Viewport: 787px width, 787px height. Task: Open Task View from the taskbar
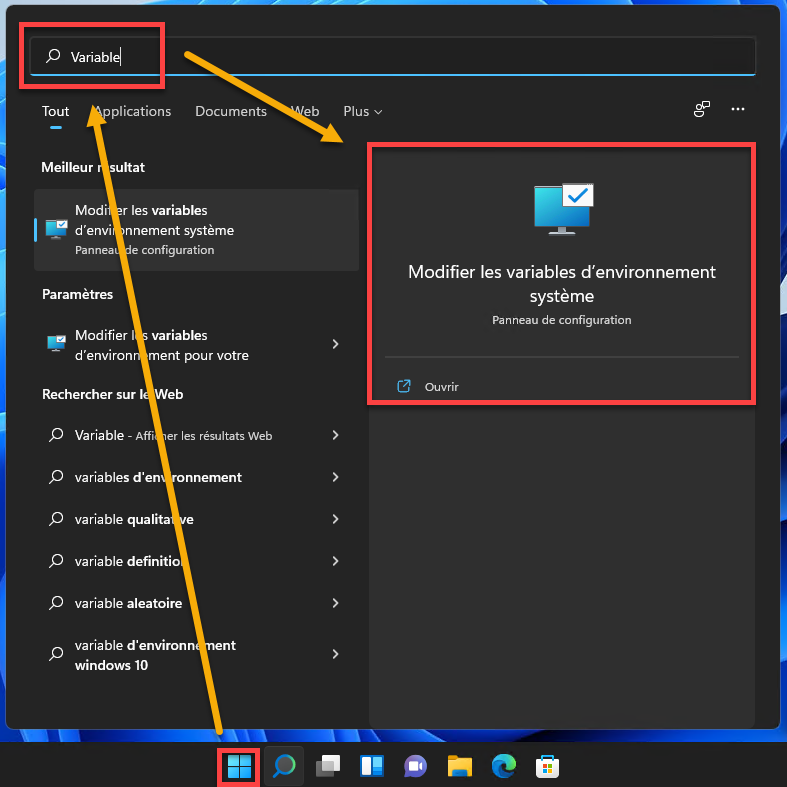[328, 766]
